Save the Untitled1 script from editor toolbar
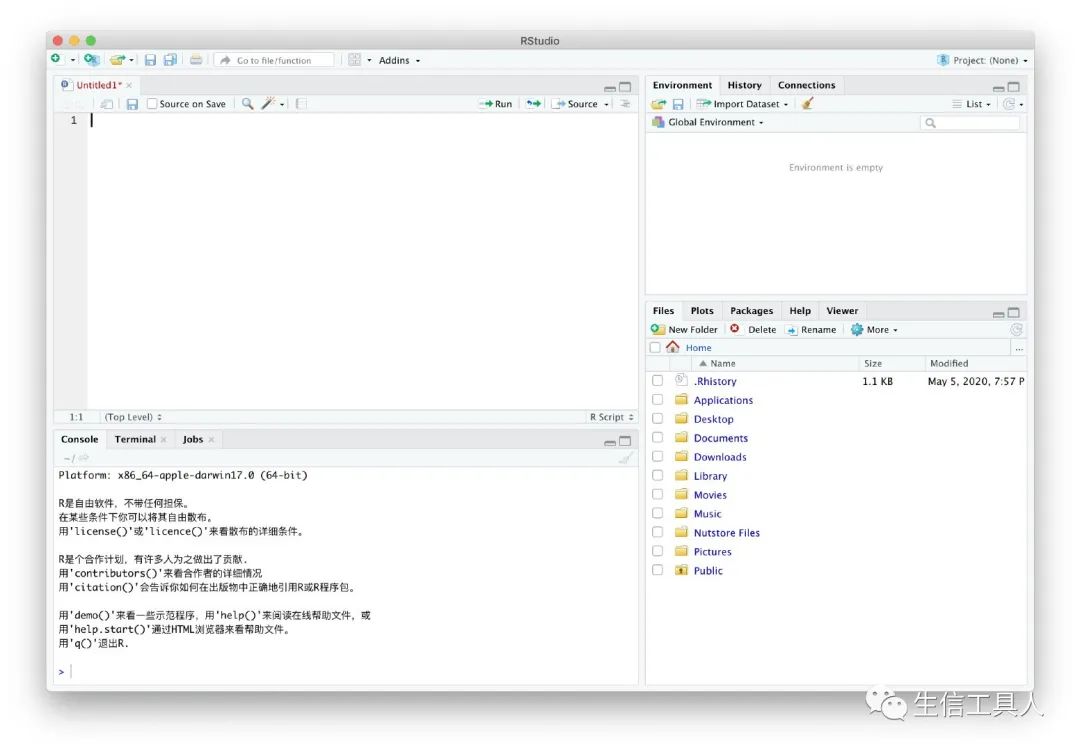 click(132, 104)
